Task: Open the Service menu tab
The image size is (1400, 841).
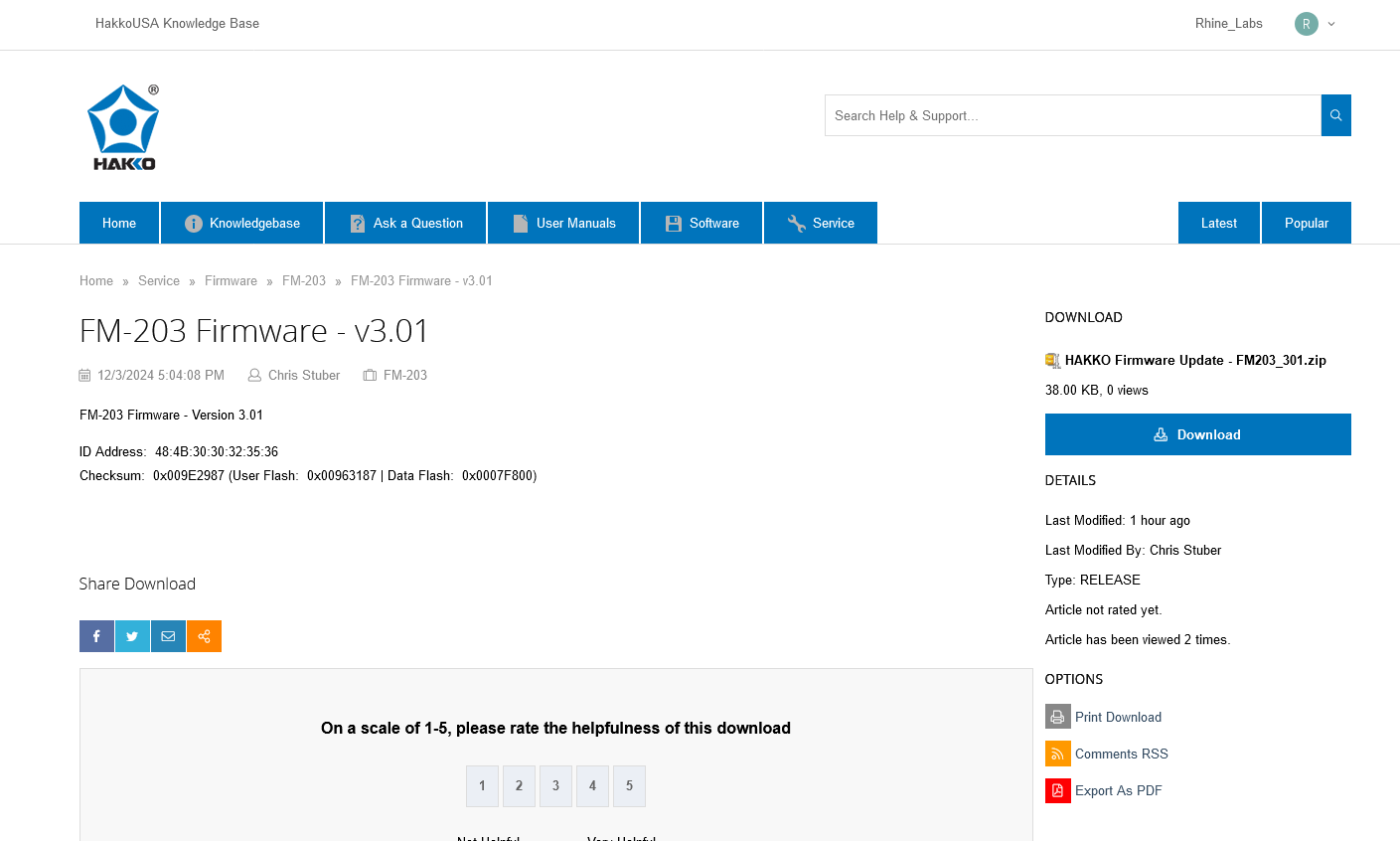Action: pyautogui.click(x=821, y=223)
